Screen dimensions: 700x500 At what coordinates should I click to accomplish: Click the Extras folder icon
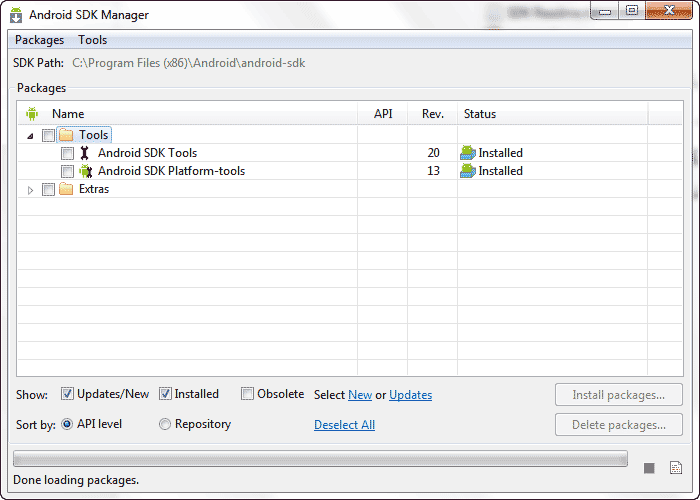pyautogui.click(x=66, y=189)
